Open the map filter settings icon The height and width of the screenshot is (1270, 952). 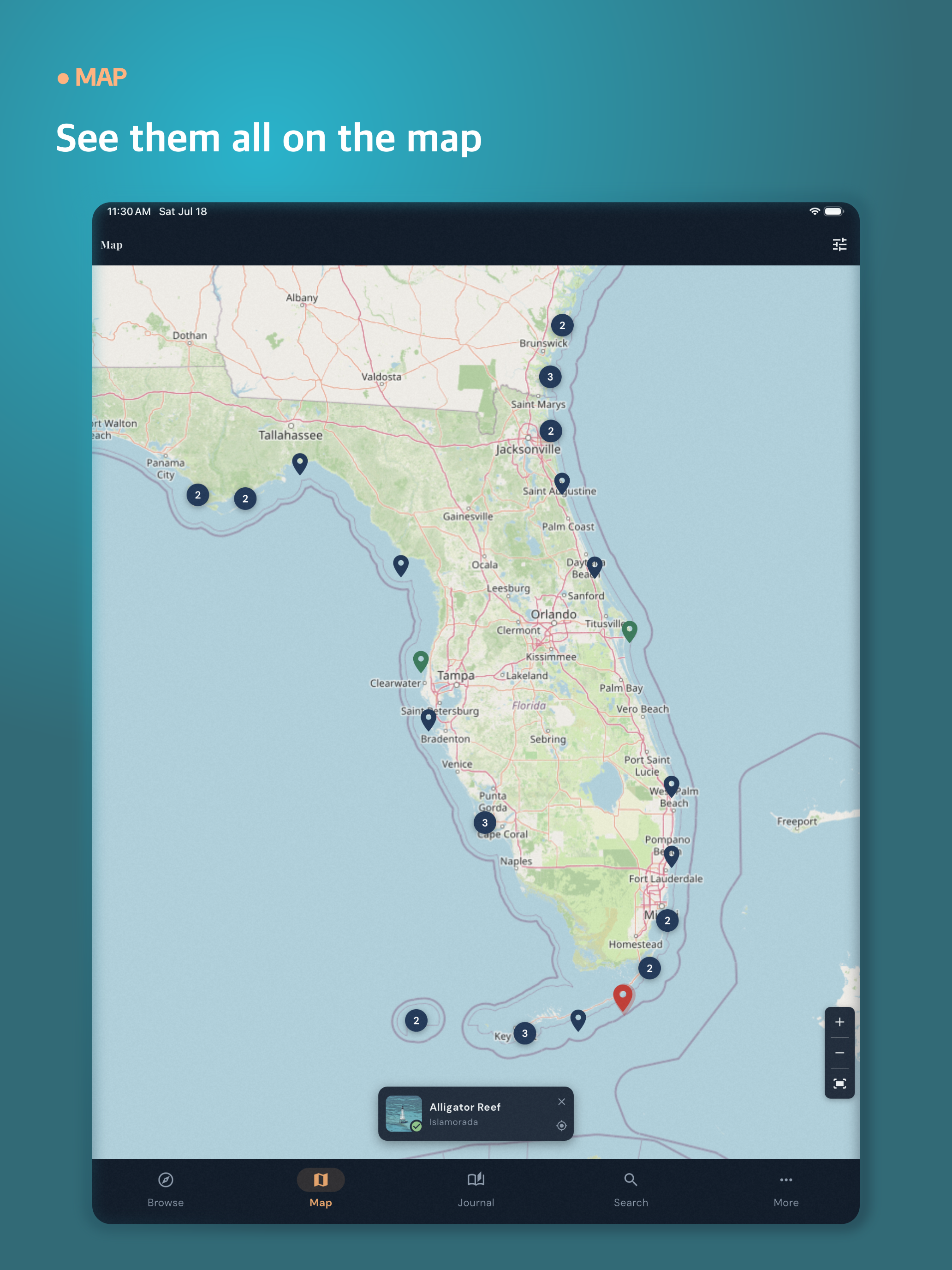coord(839,245)
